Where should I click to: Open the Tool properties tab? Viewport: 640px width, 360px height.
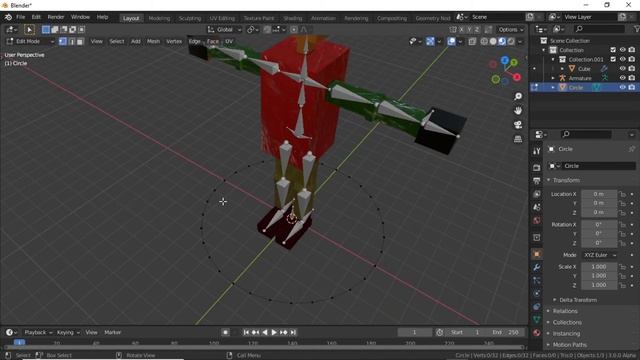(537, 151)
